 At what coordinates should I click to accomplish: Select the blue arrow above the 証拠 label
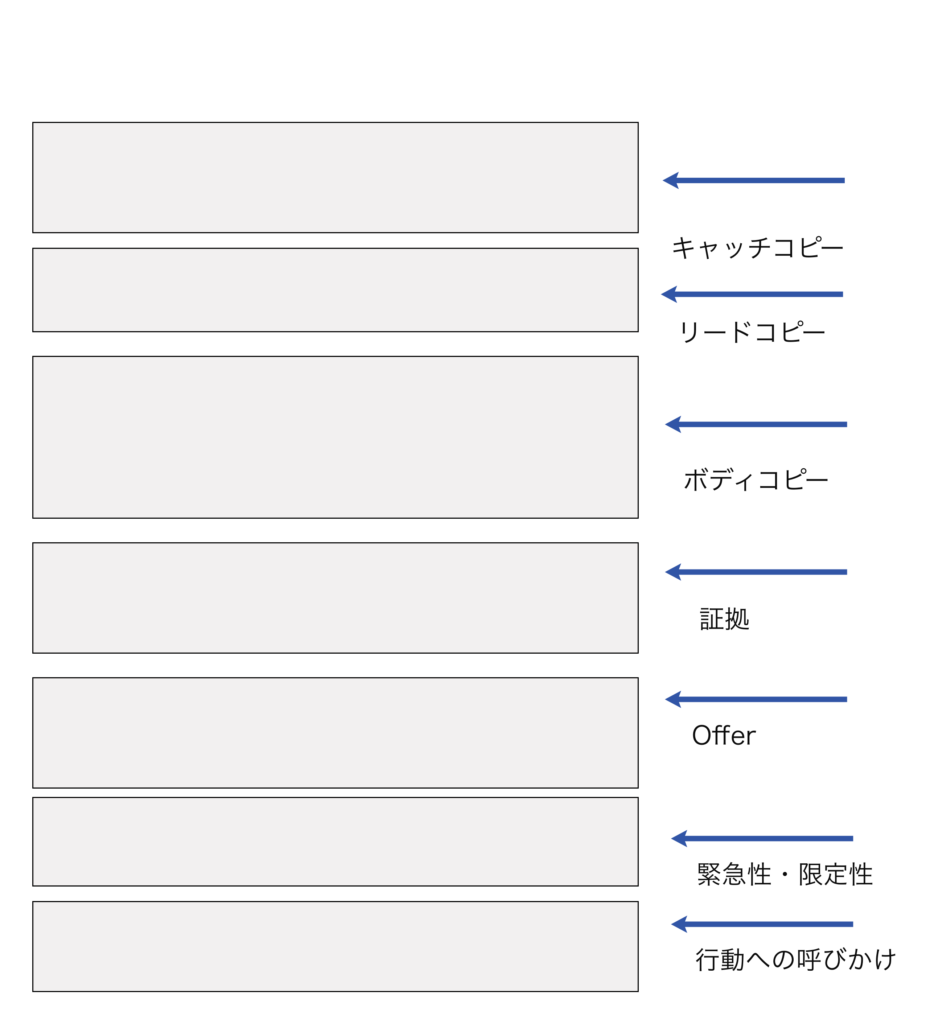pos(756,572)
